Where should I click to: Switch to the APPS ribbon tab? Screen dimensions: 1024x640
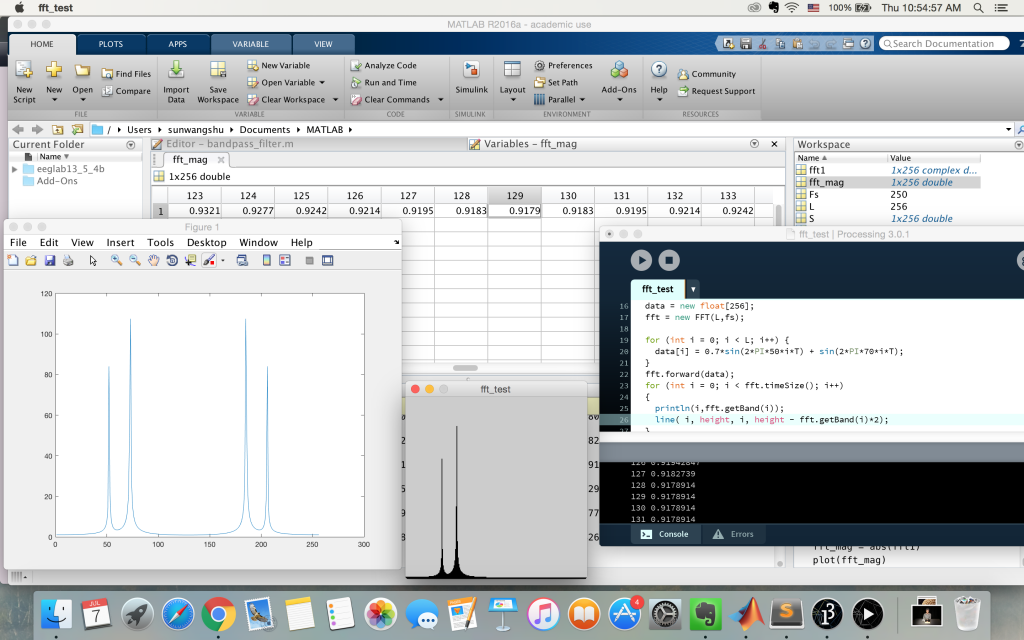click(x=178, y=44)
